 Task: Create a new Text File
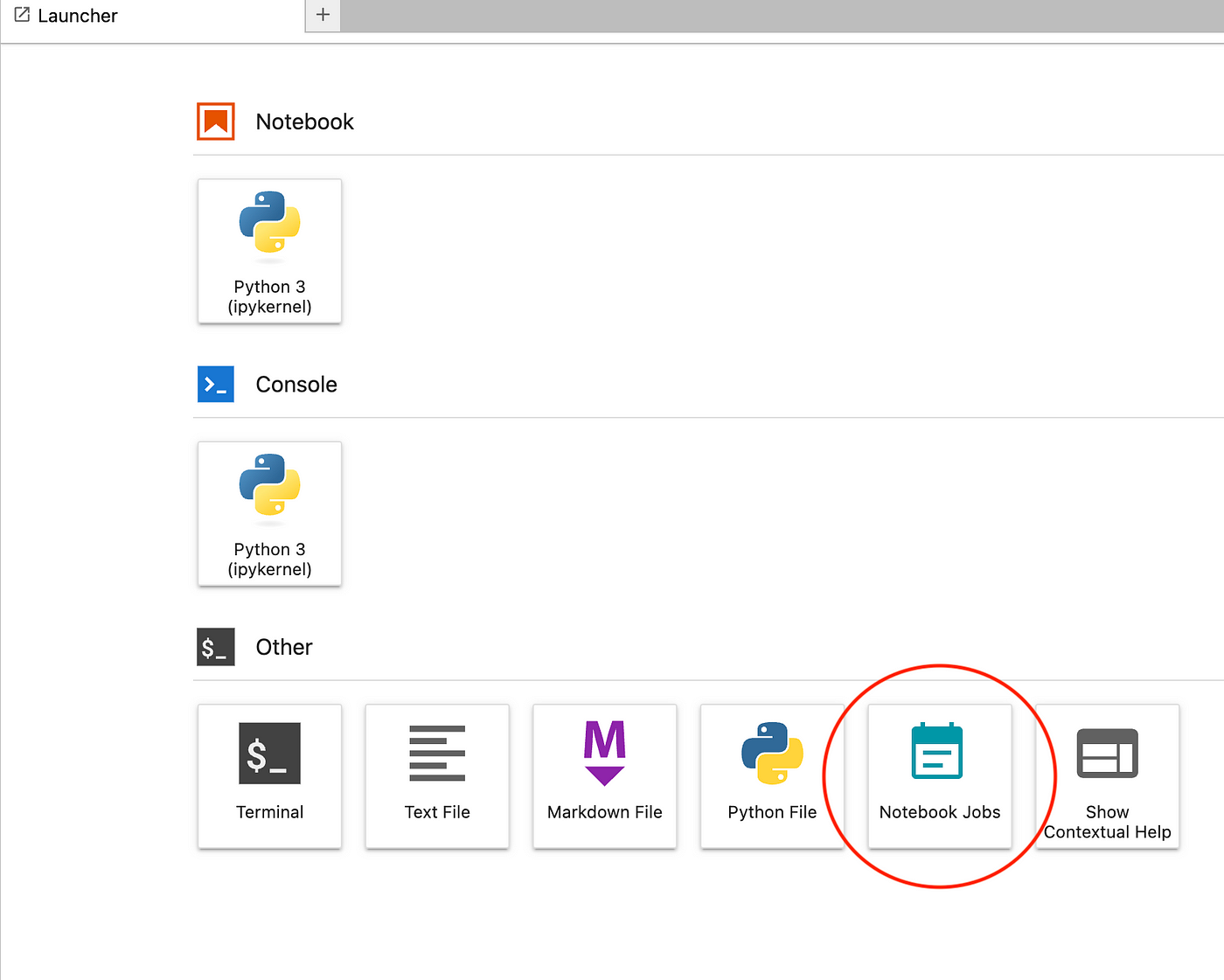tap(437, 775)
